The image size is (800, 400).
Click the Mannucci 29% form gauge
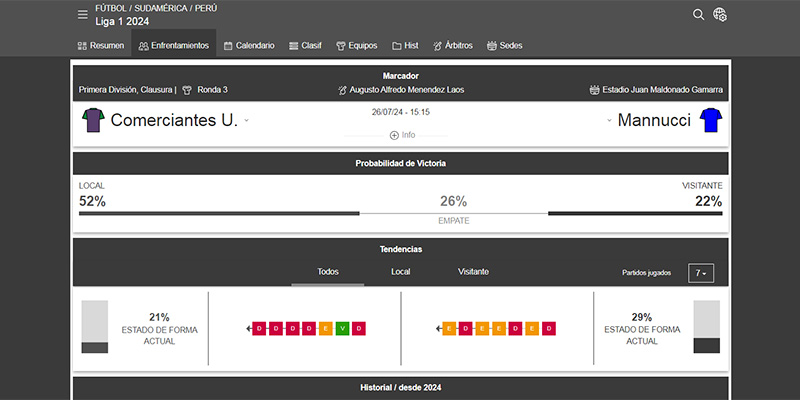coord(707,327)
